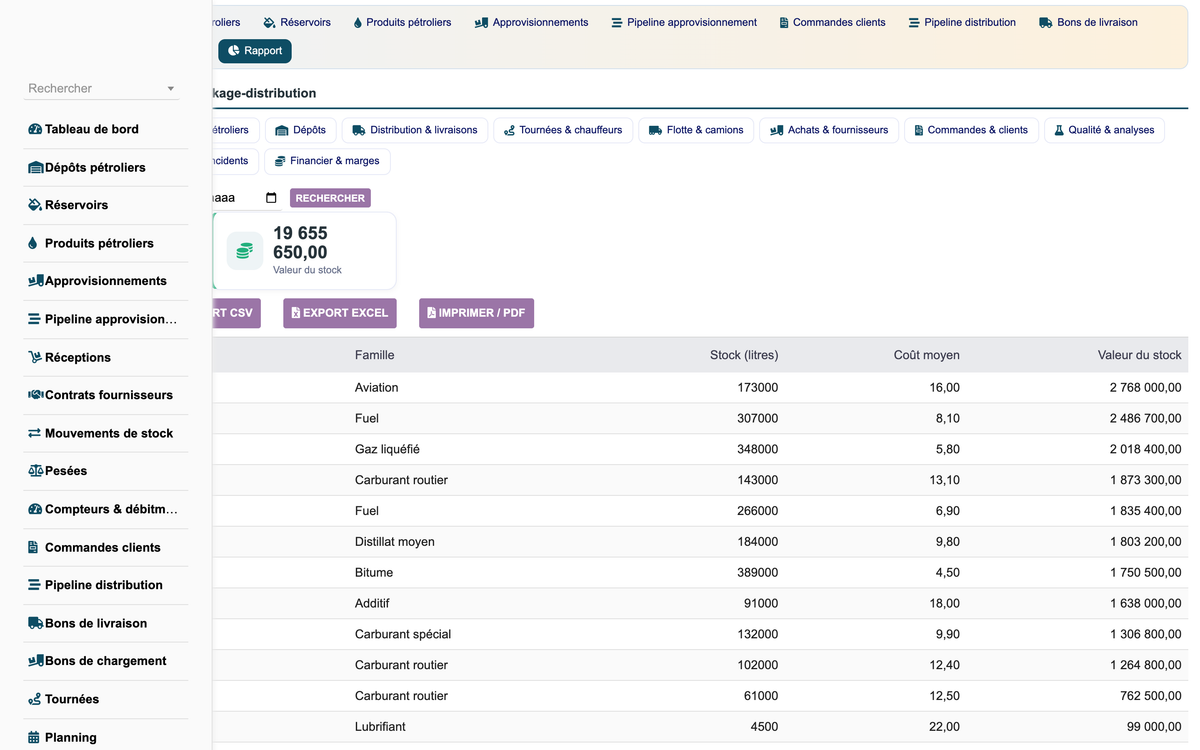This screenshot has height=750, width=1200.
Task: Sort by Coût moyen column header
Action: pos(927,355)
